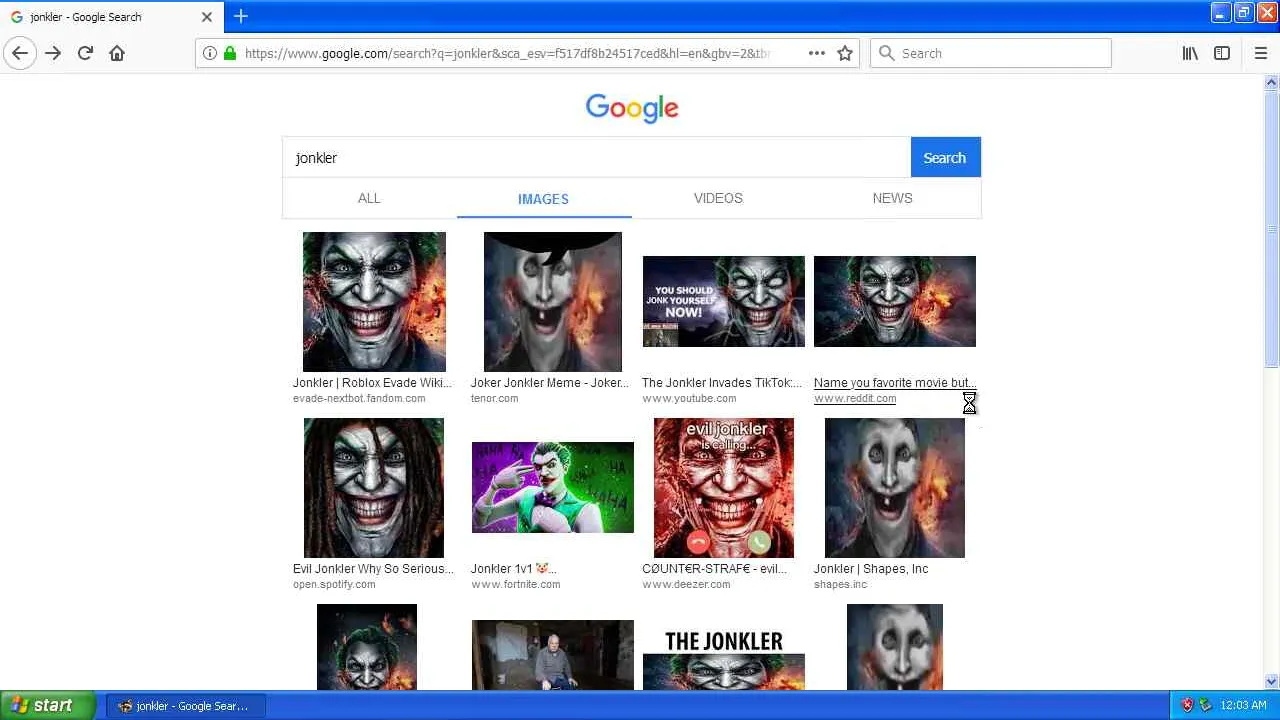The image size is (1280, 720).
Task: Click the scrollbar down arrow
Action: pyautogui.click(x=1271, y=682)
